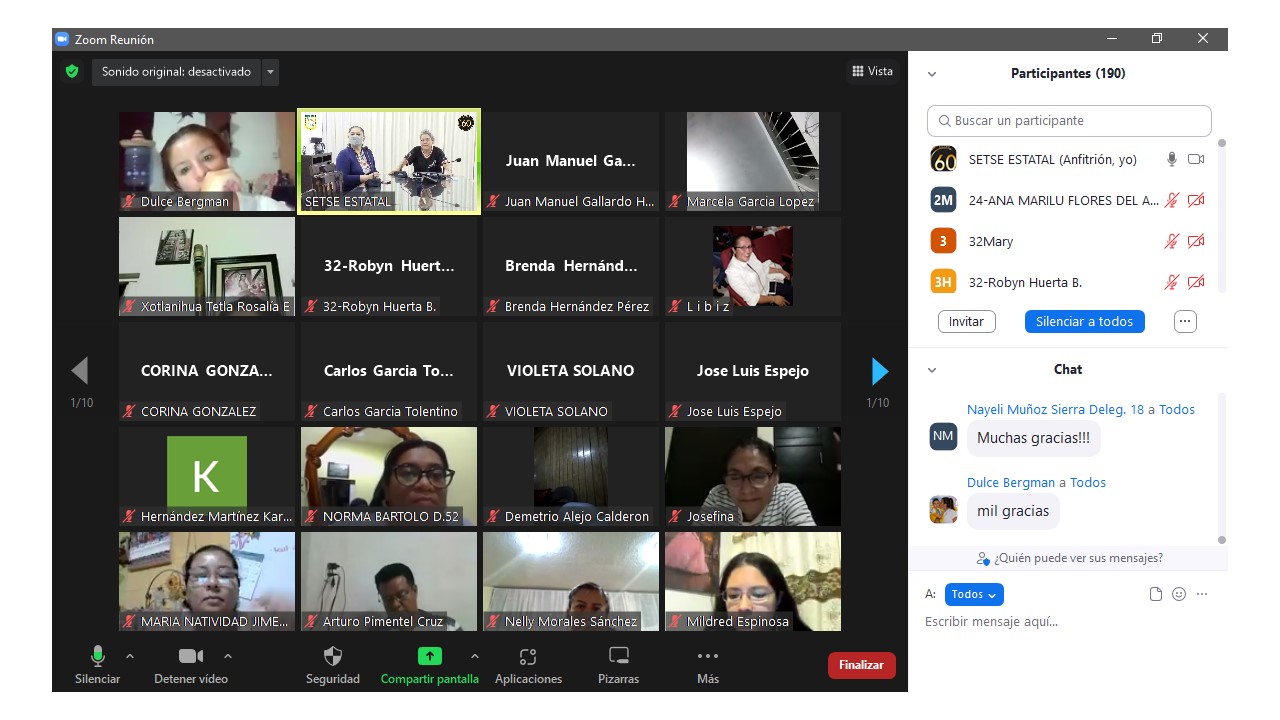Open the Vista layout menu
The height and width of the screenshot is (720, 1280).
click(x=872, y=71)
